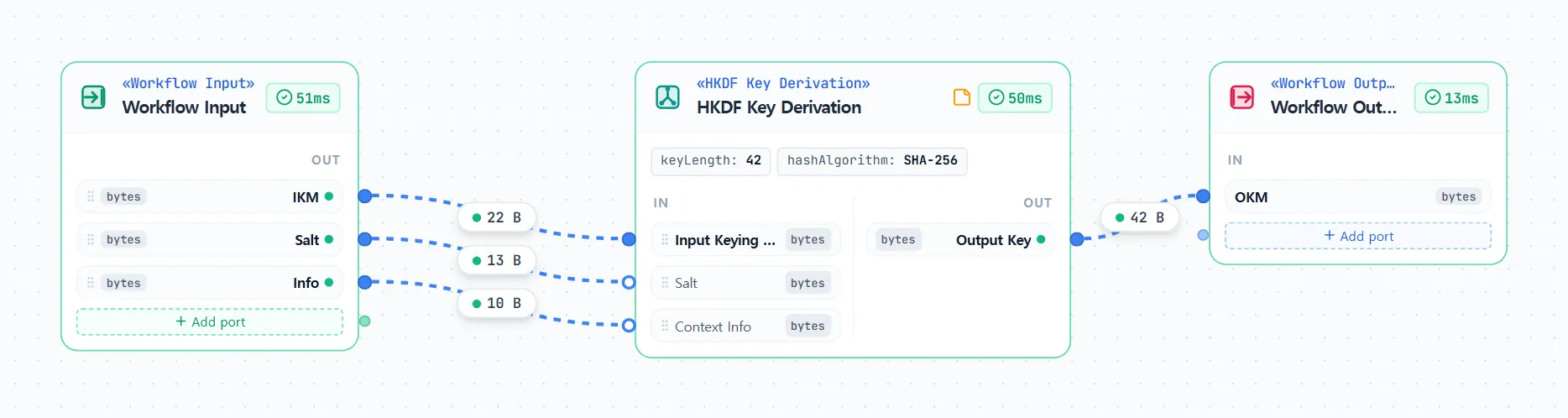Image resolution: width=1568 pixels, height=418 pixels.
Task: Click the Output Key output port connector
Action: click(1077, 239)
